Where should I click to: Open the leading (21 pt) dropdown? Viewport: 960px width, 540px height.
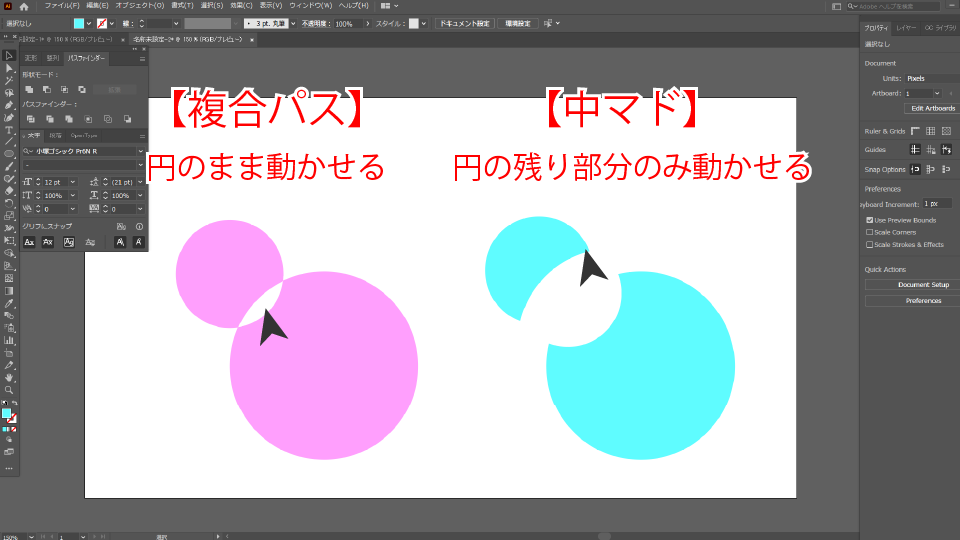[140, 182]
